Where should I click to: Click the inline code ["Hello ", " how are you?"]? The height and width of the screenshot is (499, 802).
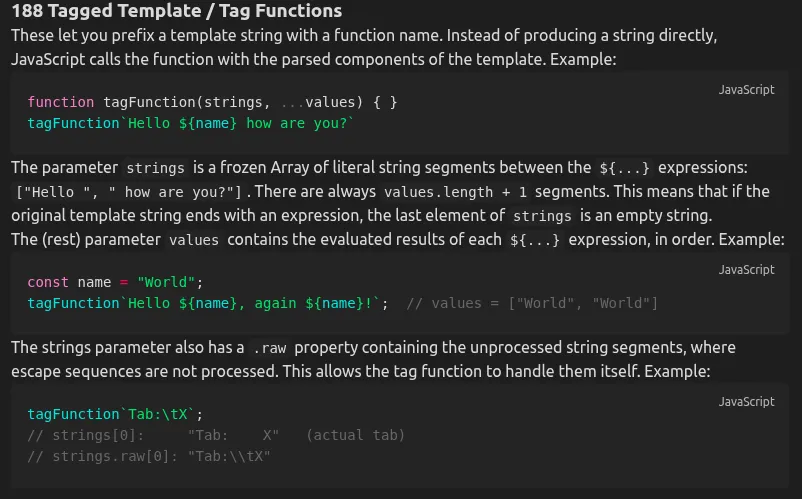pos(132,192)
